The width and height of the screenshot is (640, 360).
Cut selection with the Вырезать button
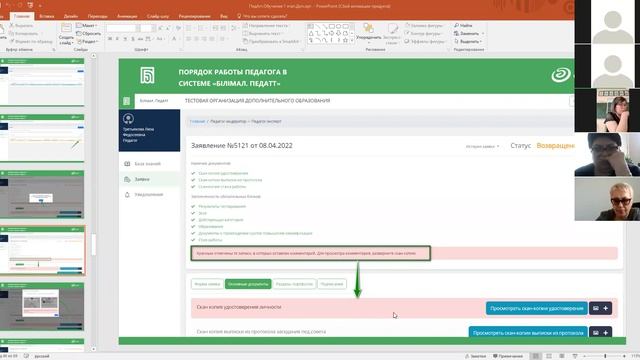click(x=21, y=26)
